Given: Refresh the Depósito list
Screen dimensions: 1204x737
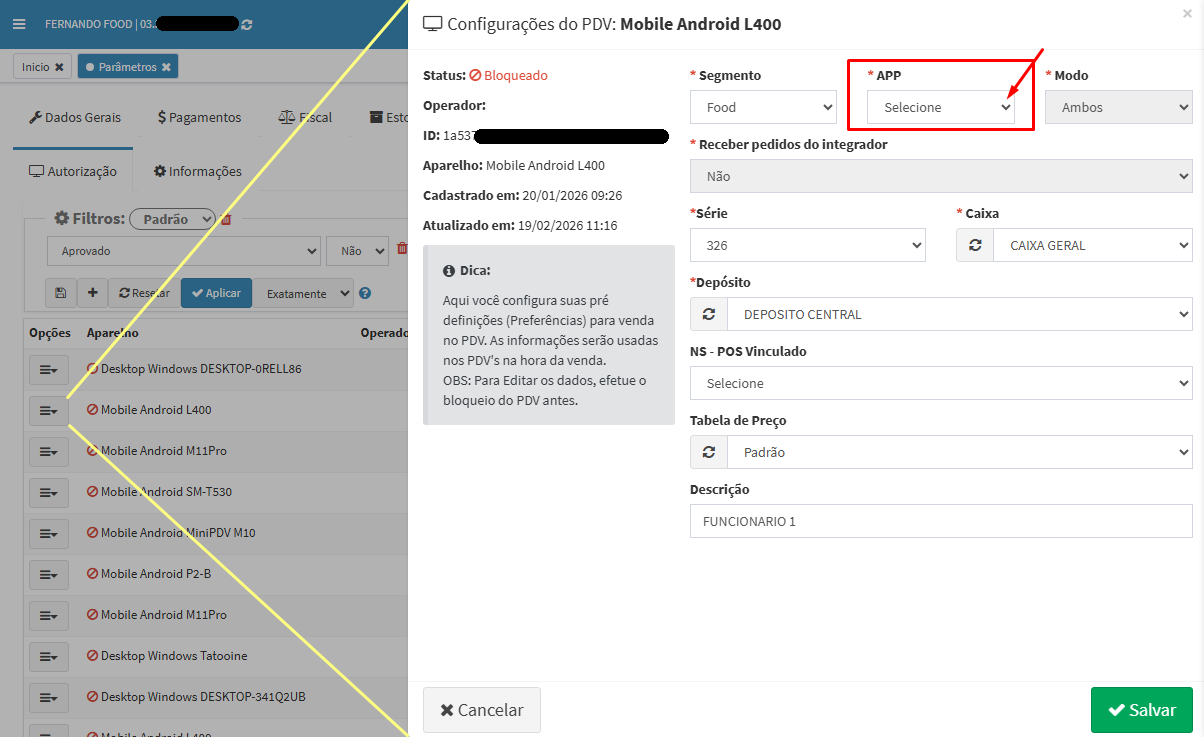Looking at the screenshot, I should click(x=709, y=314).
